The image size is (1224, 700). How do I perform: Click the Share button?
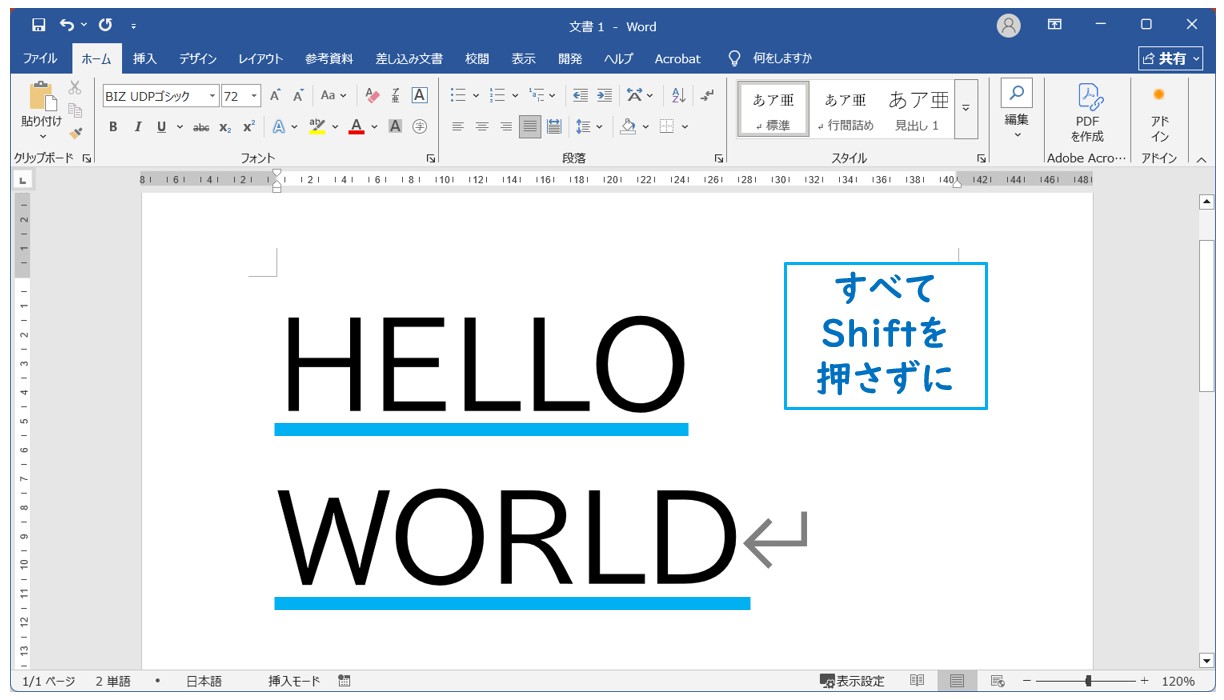[1169, 58]
